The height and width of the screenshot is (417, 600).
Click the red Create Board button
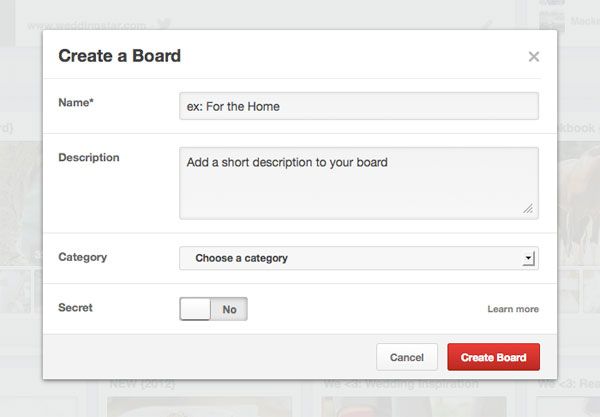(x=494, y=357)
